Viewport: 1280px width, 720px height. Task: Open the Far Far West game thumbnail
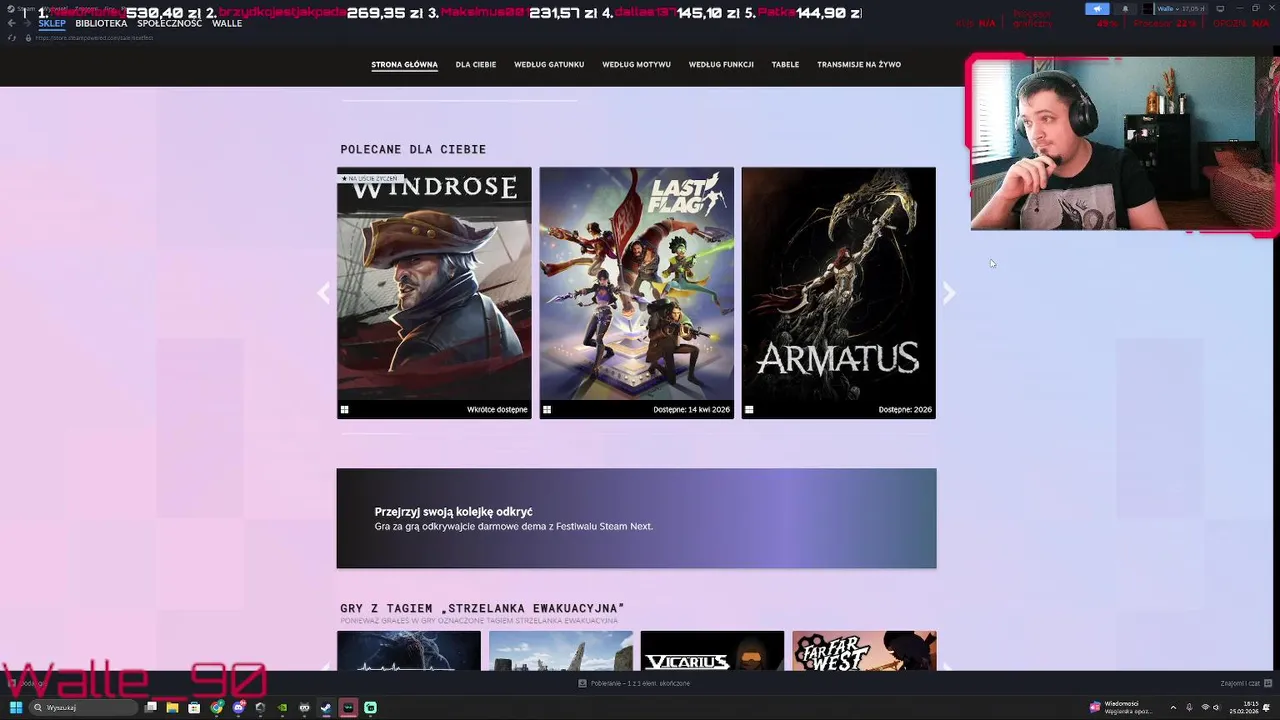click(864, 651)
